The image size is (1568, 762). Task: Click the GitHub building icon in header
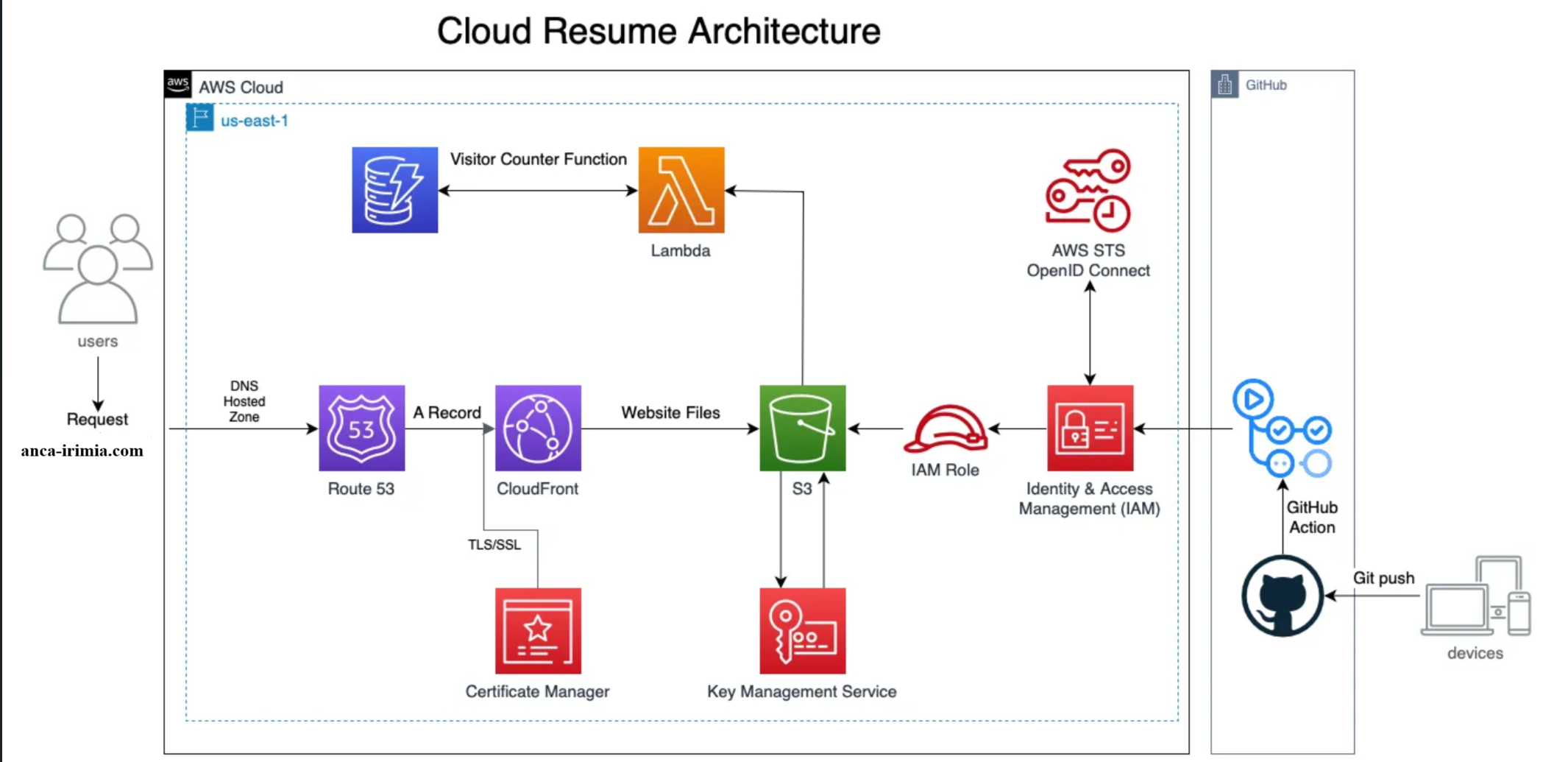[x=1225, y=85]
